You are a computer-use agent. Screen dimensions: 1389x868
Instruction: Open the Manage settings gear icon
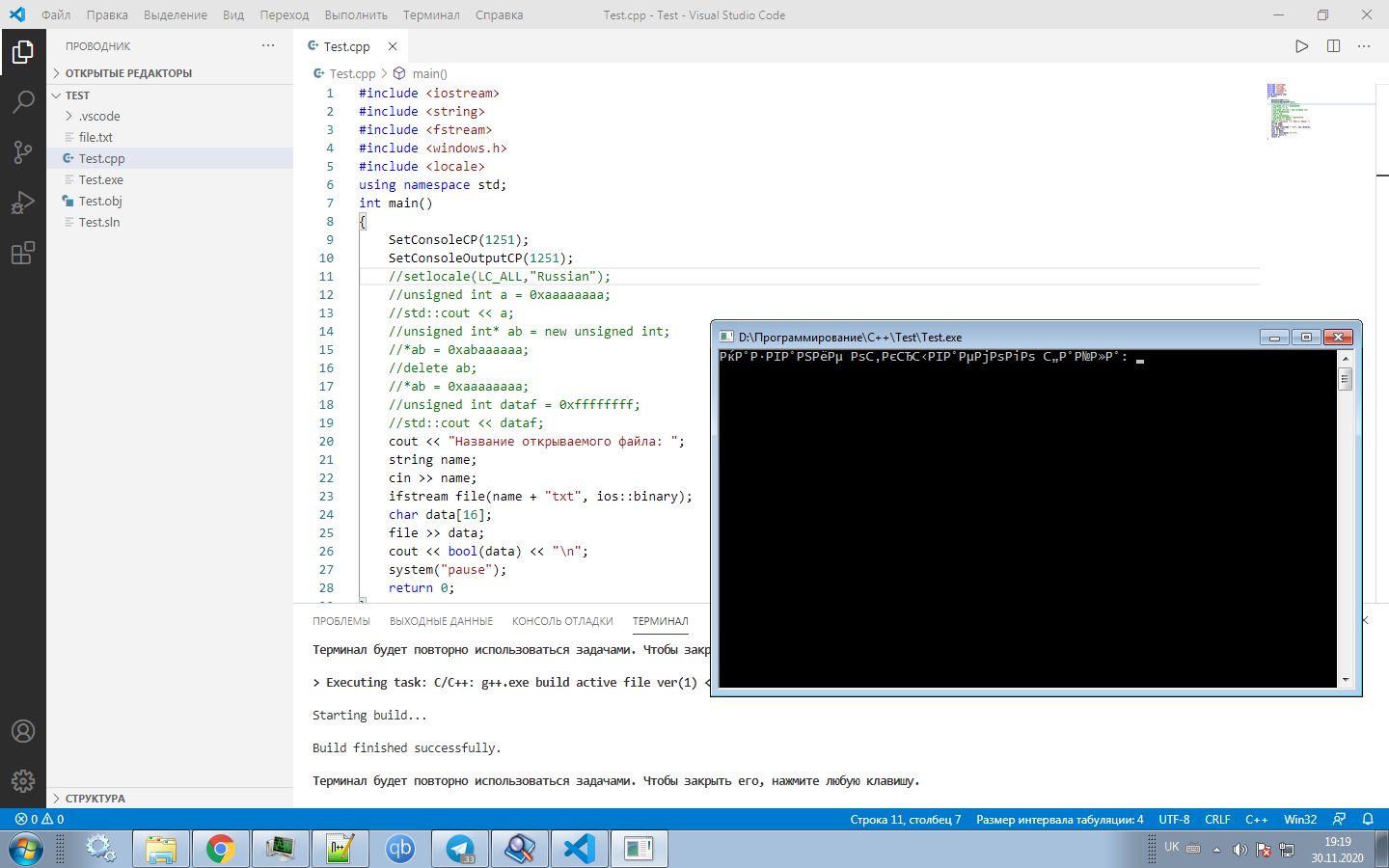click(x=23, y=781)
